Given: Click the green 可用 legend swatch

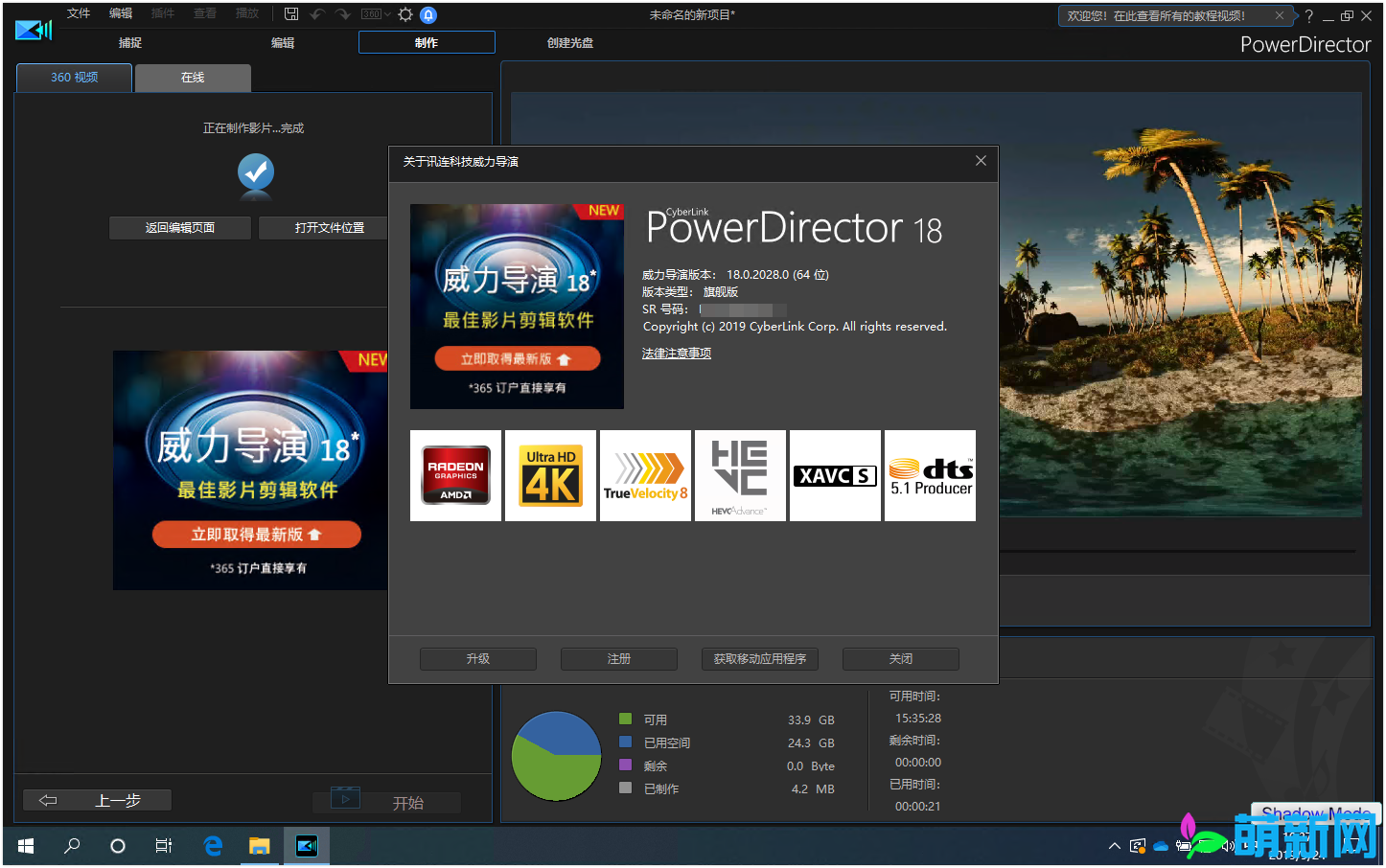Looking at the screenshot, I should coord(625,719).
